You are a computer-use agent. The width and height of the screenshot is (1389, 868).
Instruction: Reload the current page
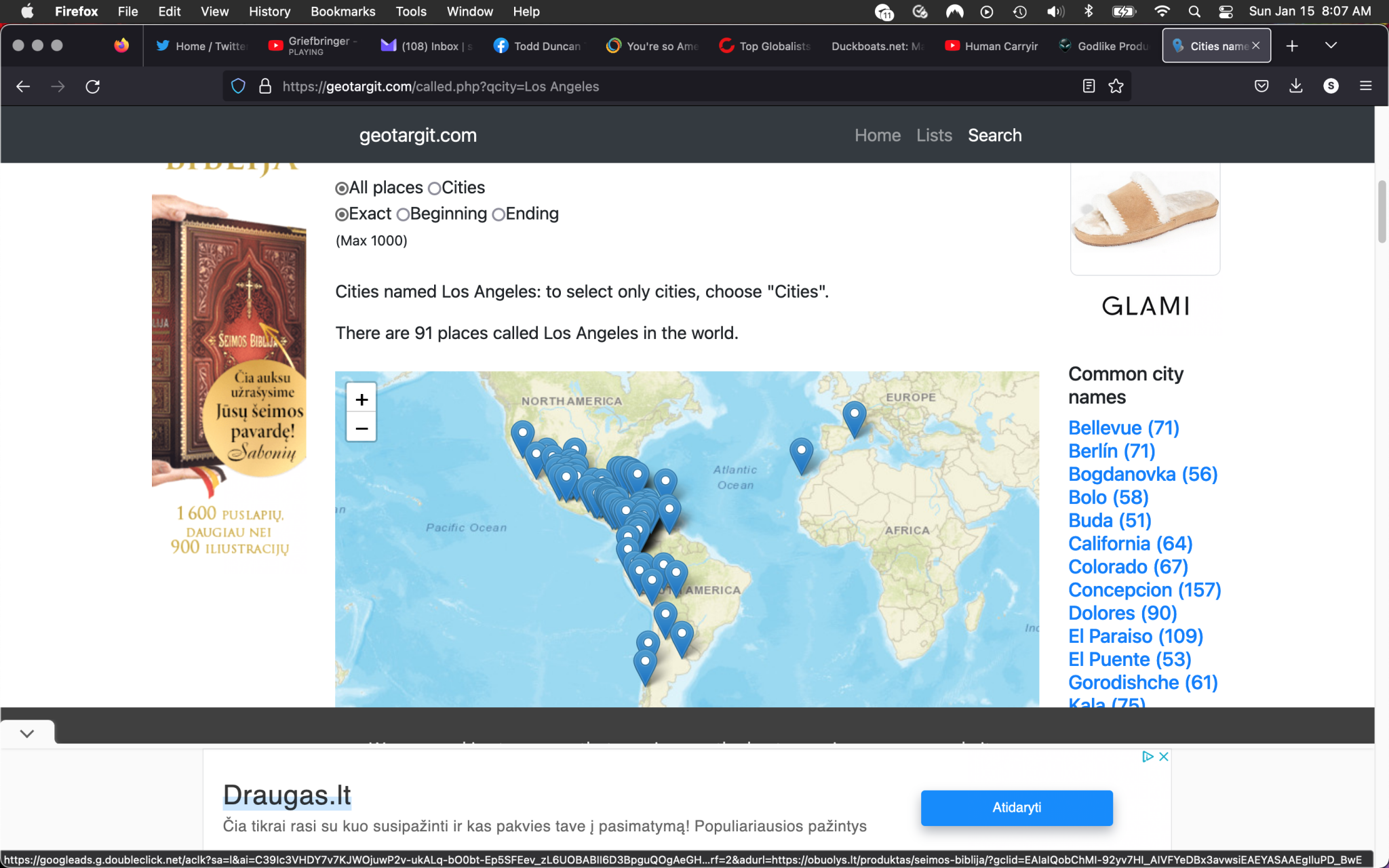[93, 86]
